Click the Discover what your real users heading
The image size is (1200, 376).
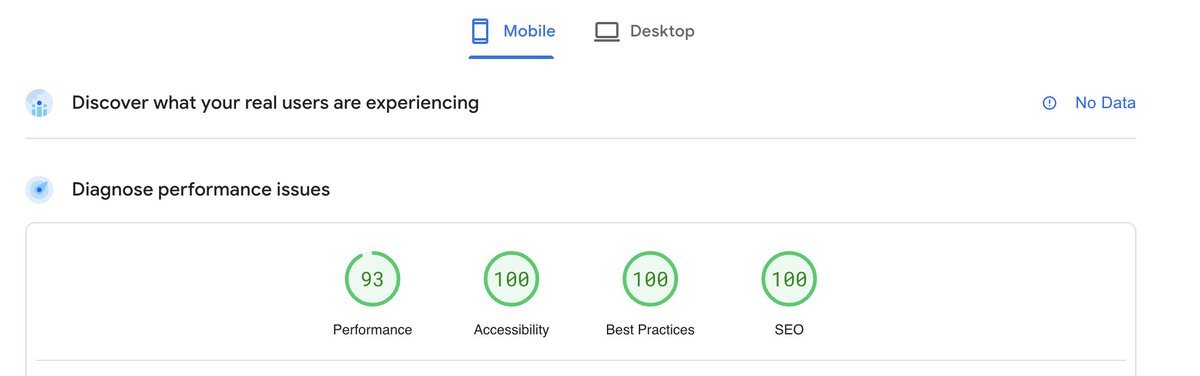(275, 103)
